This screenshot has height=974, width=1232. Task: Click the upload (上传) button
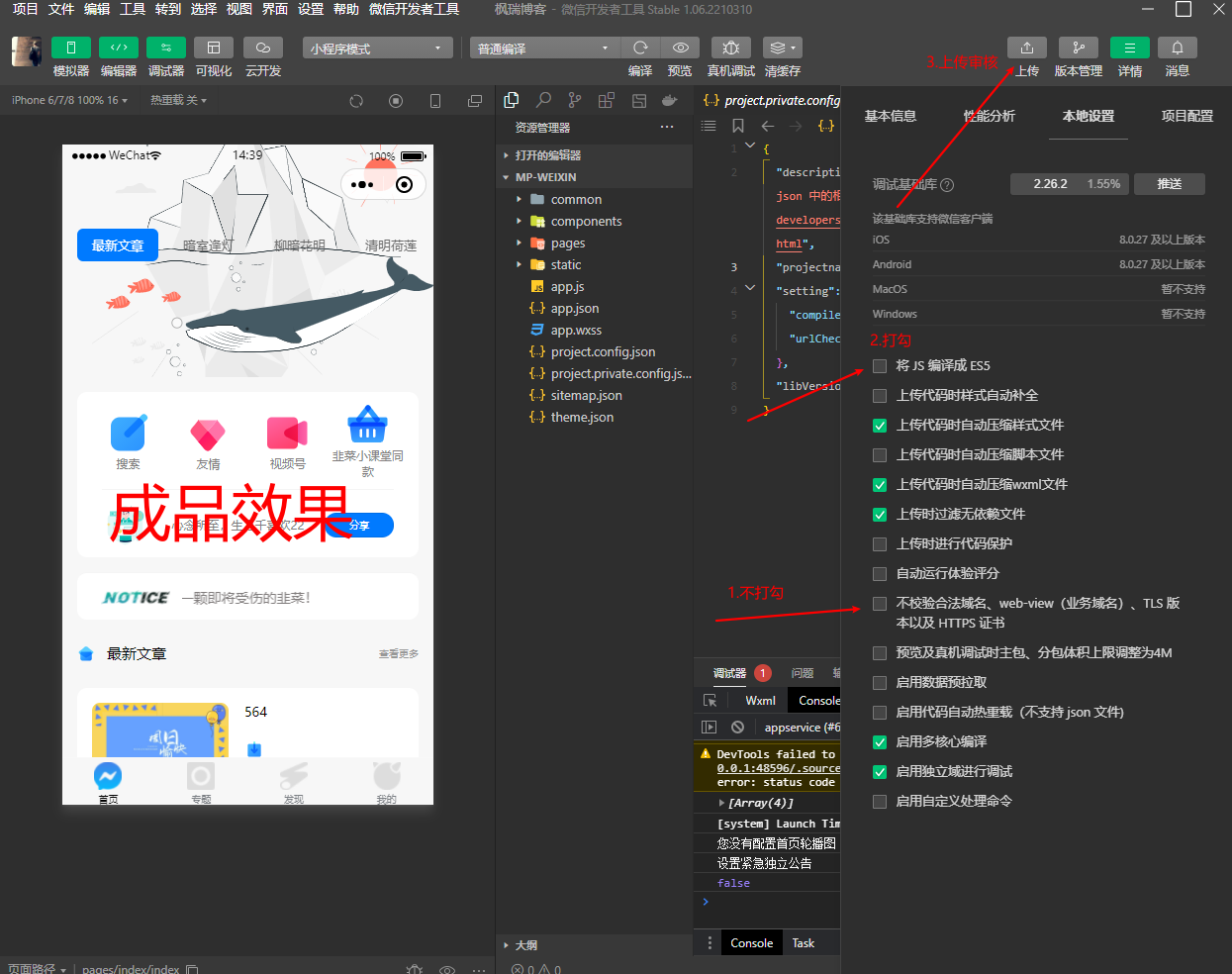pos(1027,48)
